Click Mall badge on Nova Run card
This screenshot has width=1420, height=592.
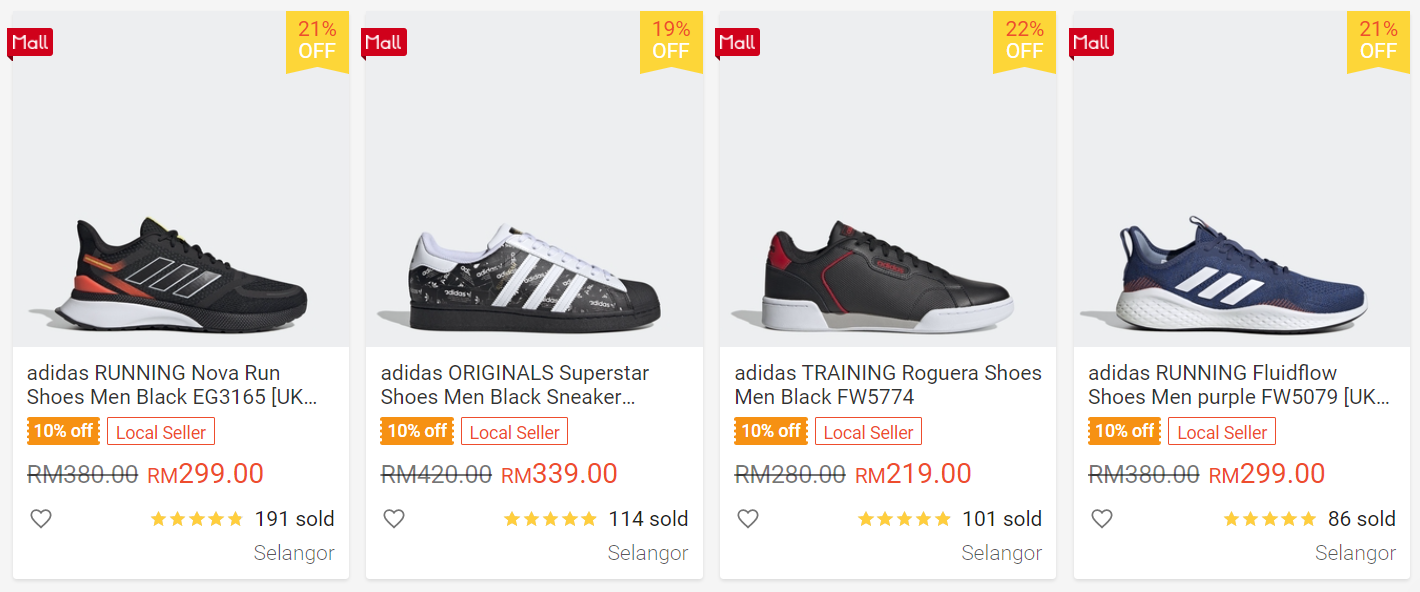point(29,42)
